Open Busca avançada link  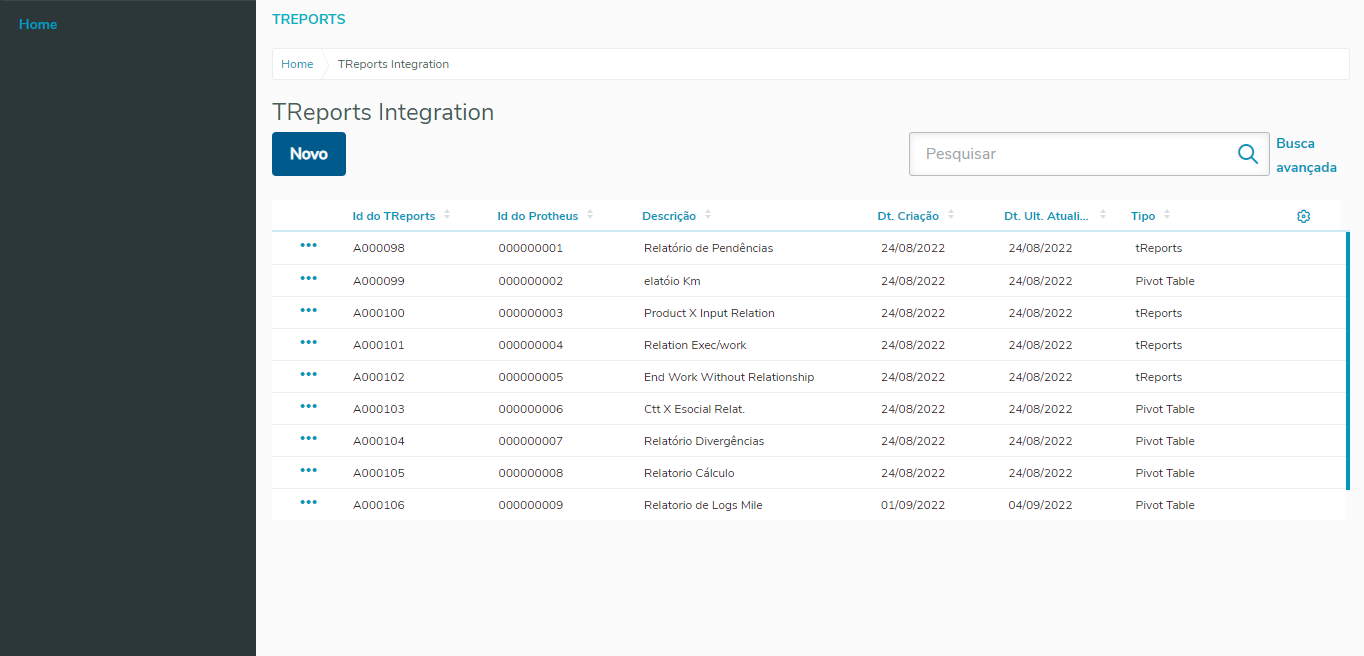1306,155
